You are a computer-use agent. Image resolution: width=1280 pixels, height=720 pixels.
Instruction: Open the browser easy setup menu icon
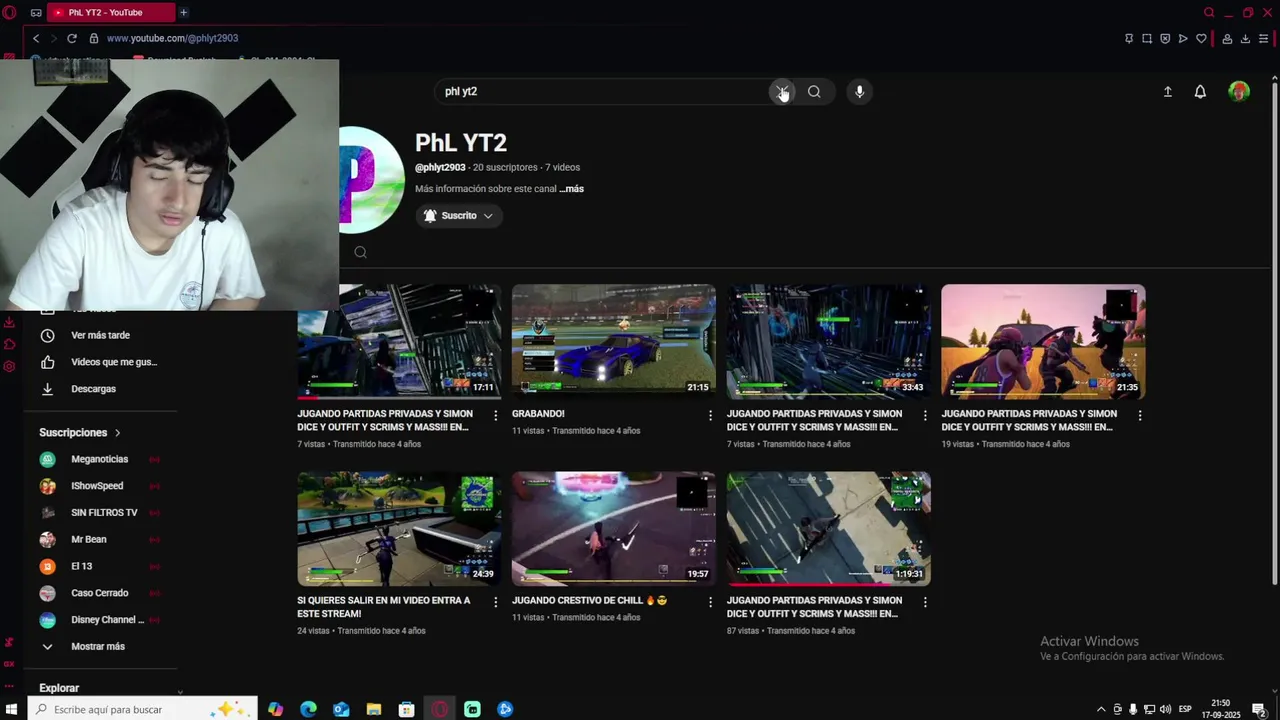pyautogui.click(x=1264, y=38)
